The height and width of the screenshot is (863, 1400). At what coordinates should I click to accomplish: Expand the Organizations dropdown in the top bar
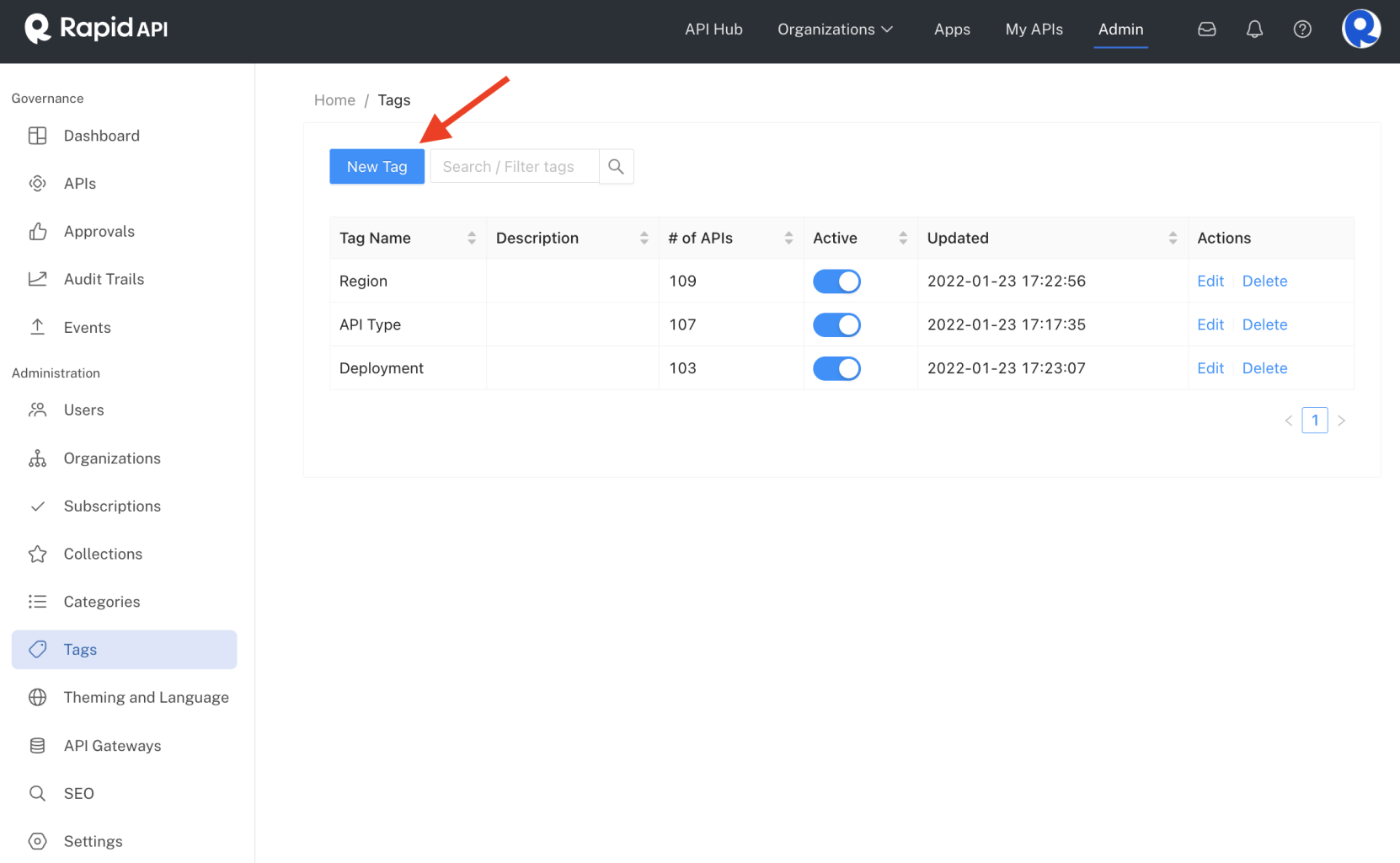835,29
